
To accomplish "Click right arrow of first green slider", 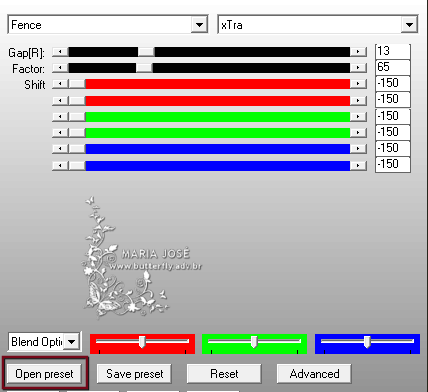I will click(x=358, y=116).
